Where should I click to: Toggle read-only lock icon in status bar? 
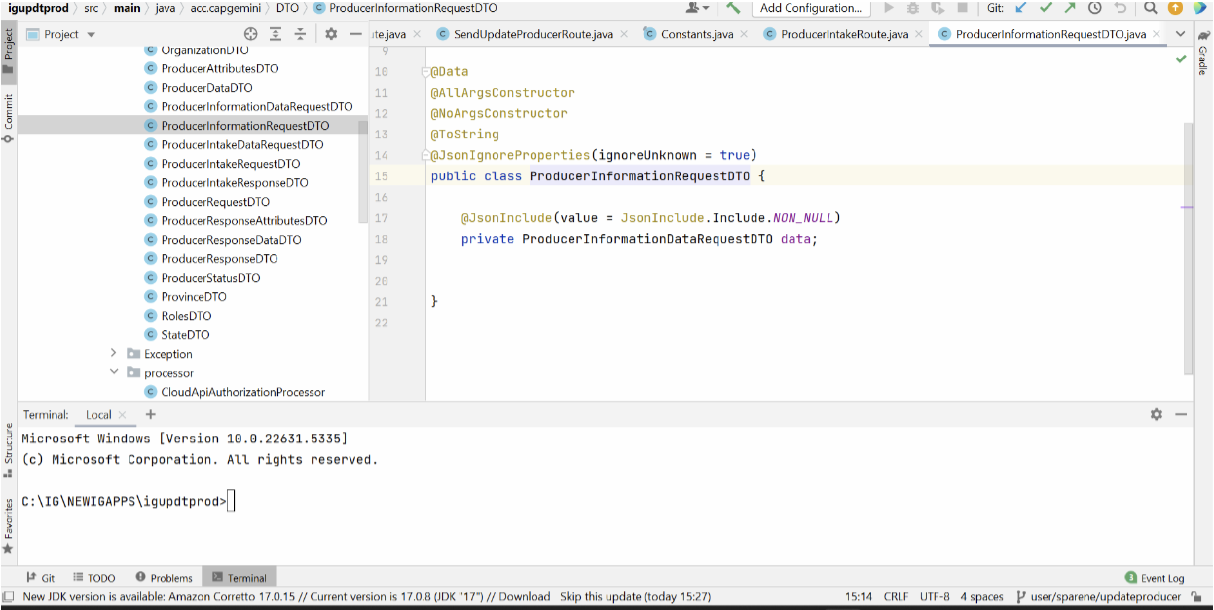[x=1196, y=597]
